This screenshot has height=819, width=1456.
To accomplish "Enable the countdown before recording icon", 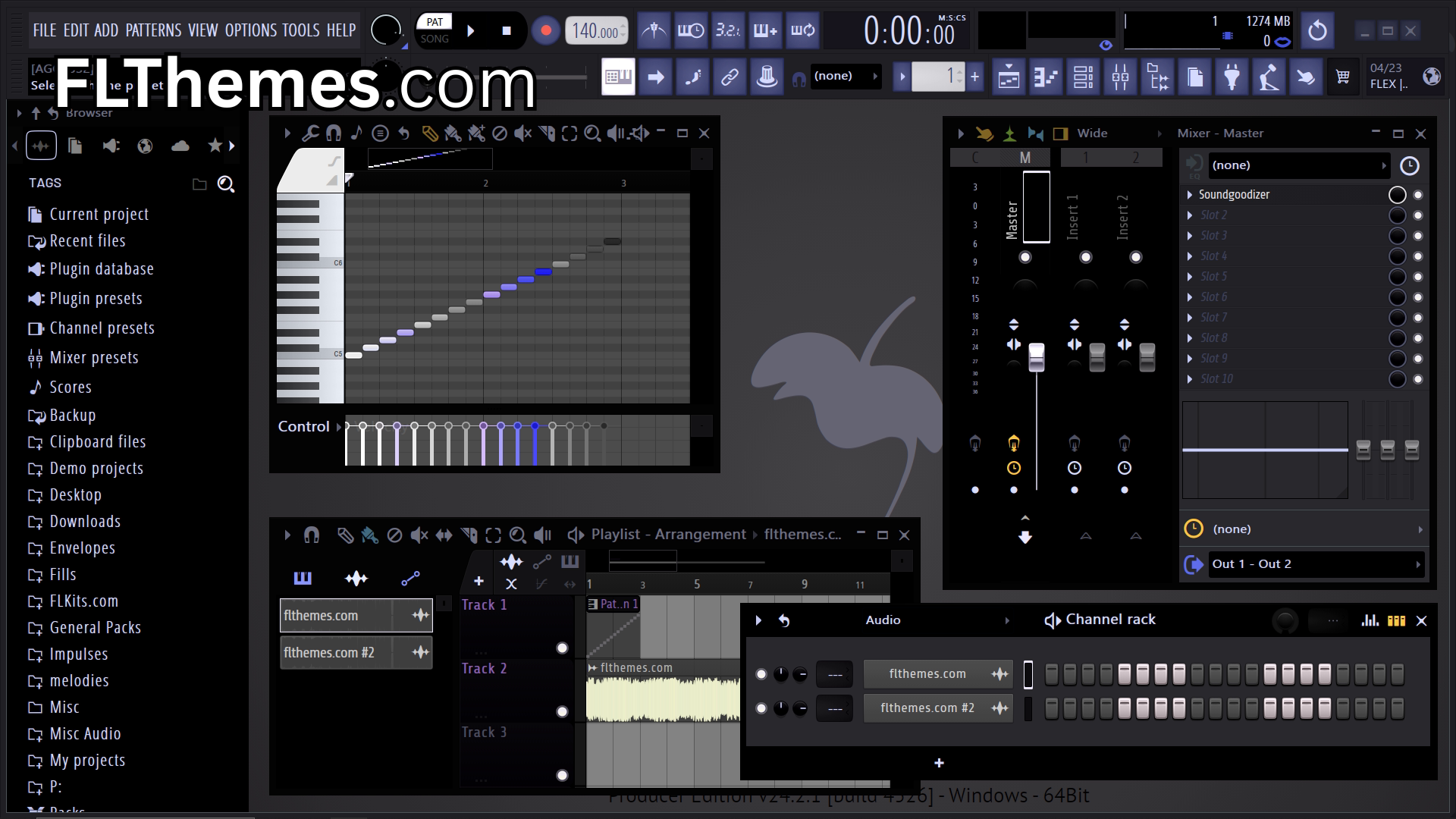I will (x=728, y=31).
